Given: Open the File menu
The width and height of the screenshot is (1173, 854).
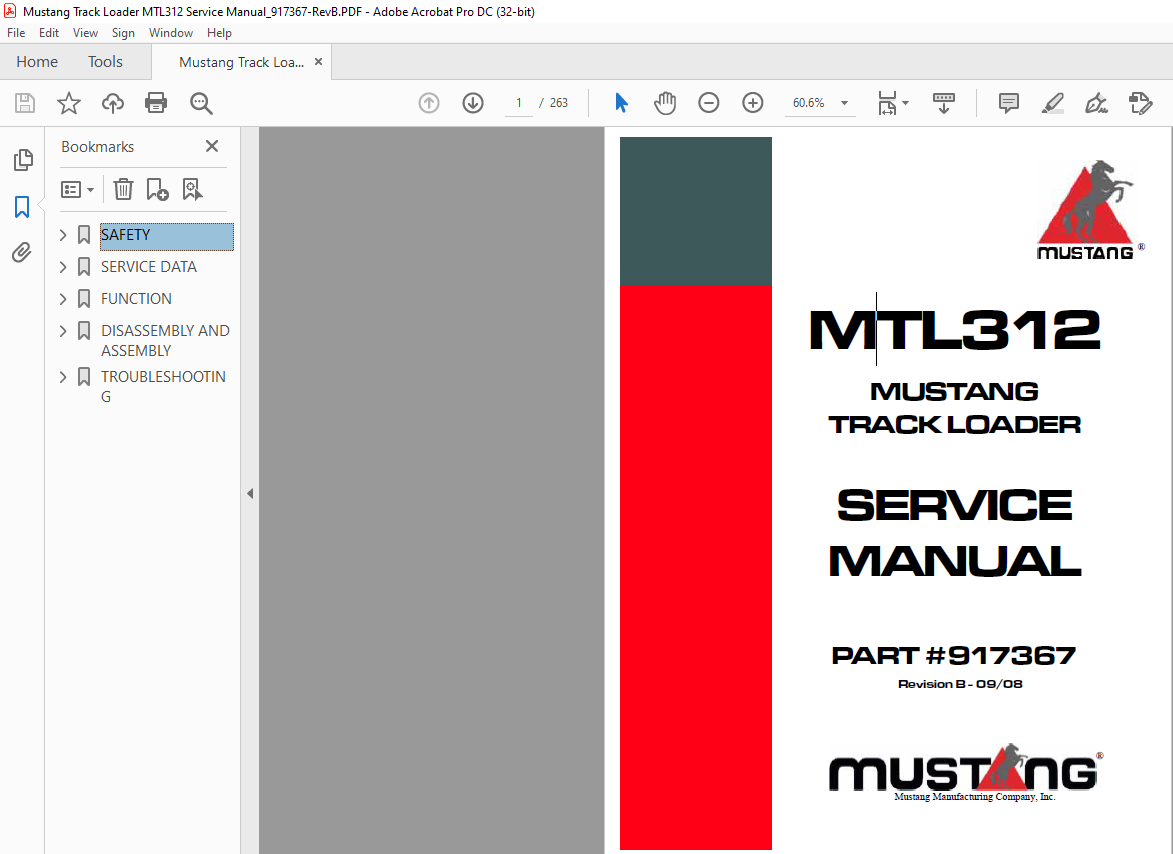Looking at the screenshot, I should [16, 33].
